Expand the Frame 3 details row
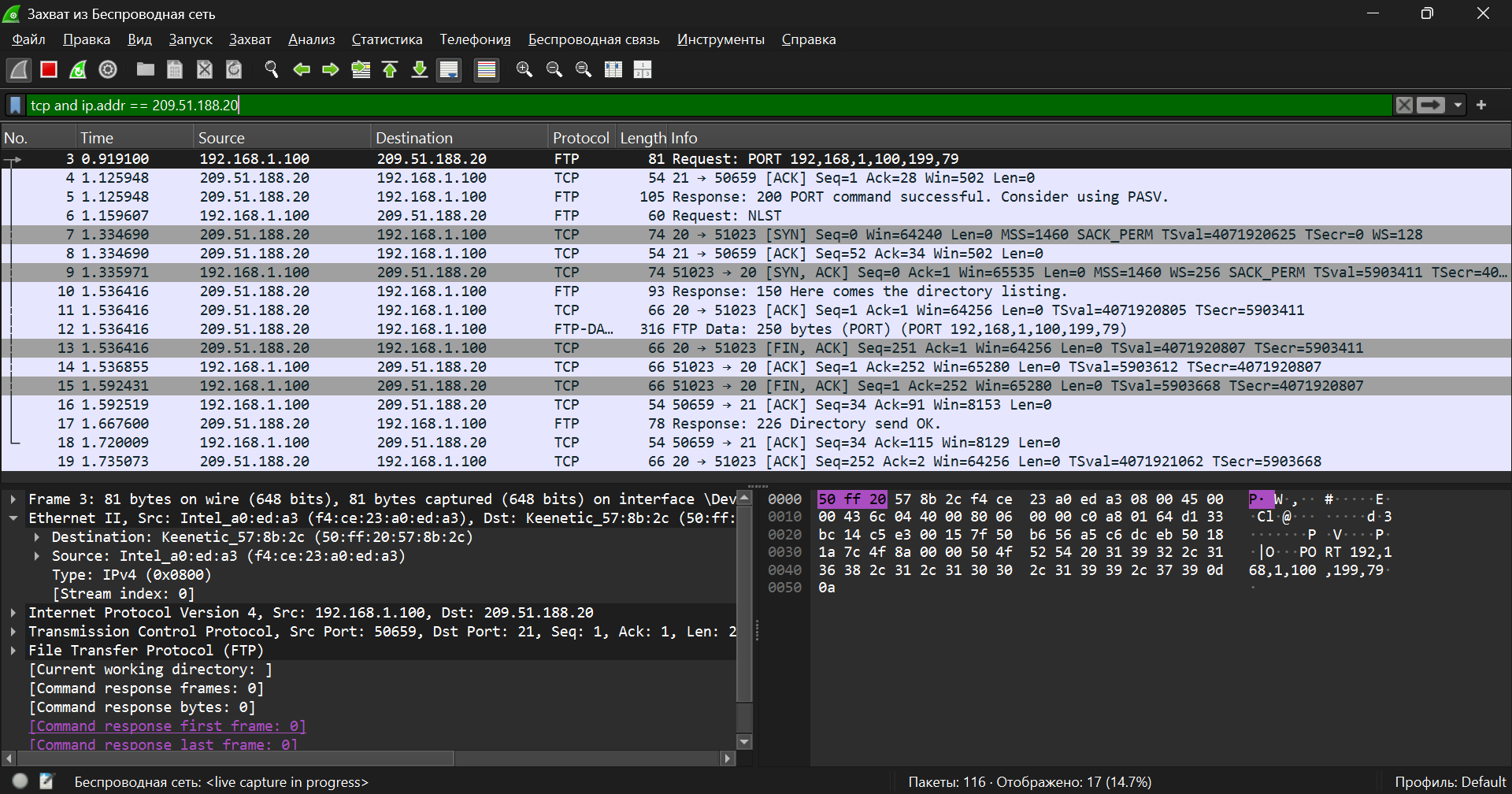Image resolution: width=1512 pixels, height=794 pixels. point(13,499)
